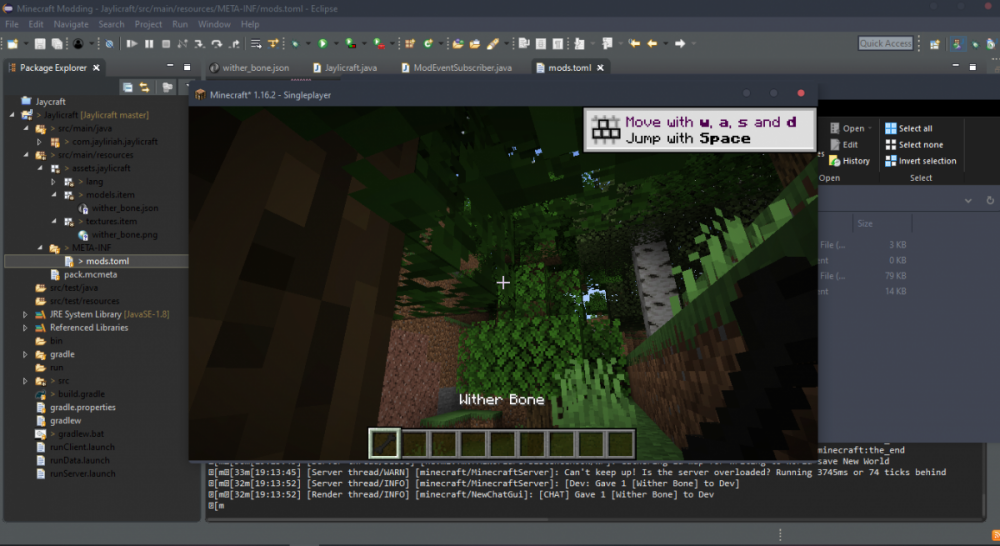
Task: Collapse the src/main/java folder
Action: pyautogui.click(x=26, y=128)
